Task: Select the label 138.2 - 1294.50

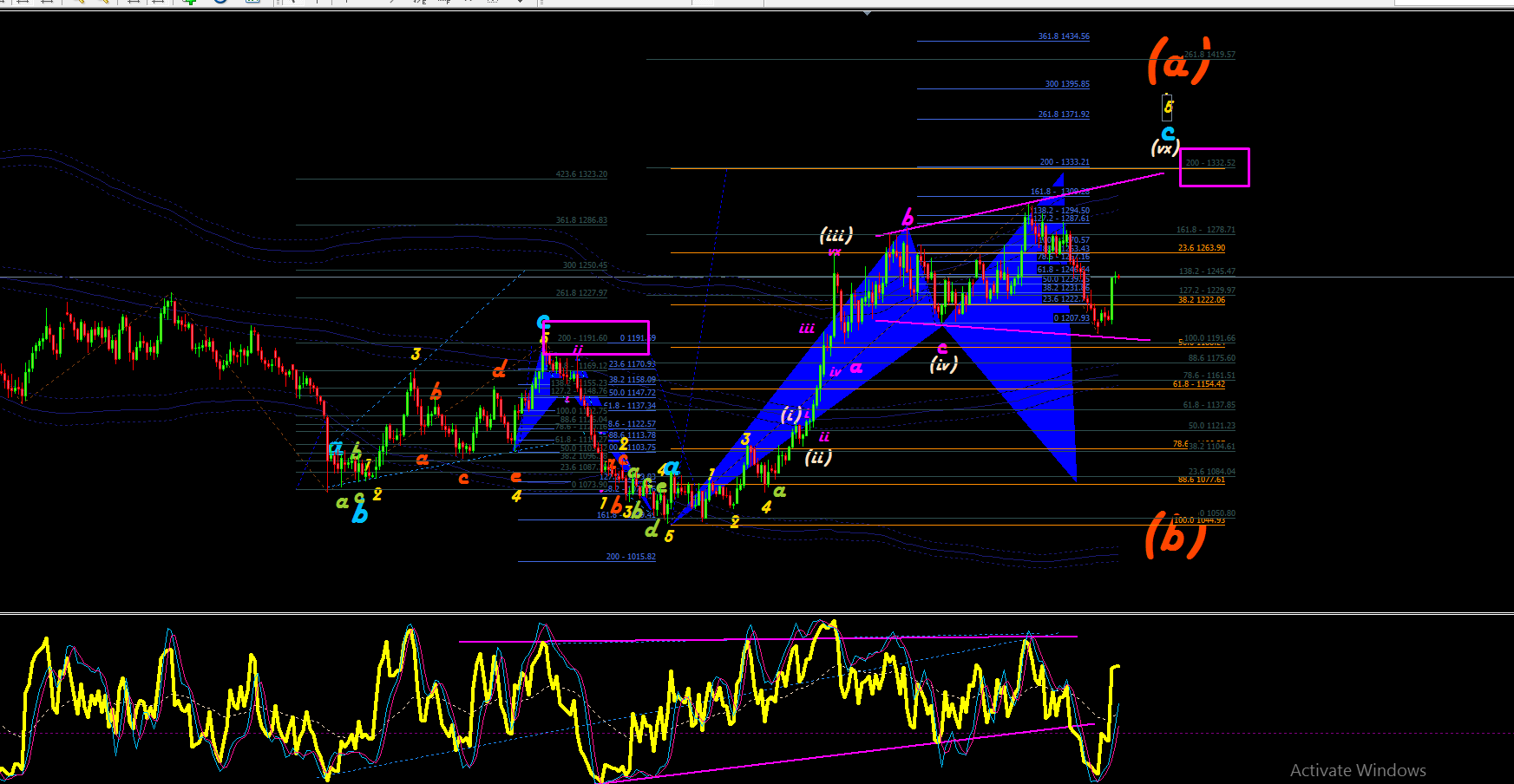Action: [1061, 211]
